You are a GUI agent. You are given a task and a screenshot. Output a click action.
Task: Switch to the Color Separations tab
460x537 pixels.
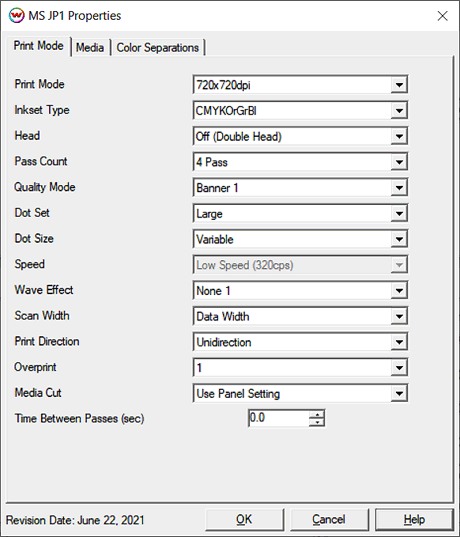click(158, 47)
